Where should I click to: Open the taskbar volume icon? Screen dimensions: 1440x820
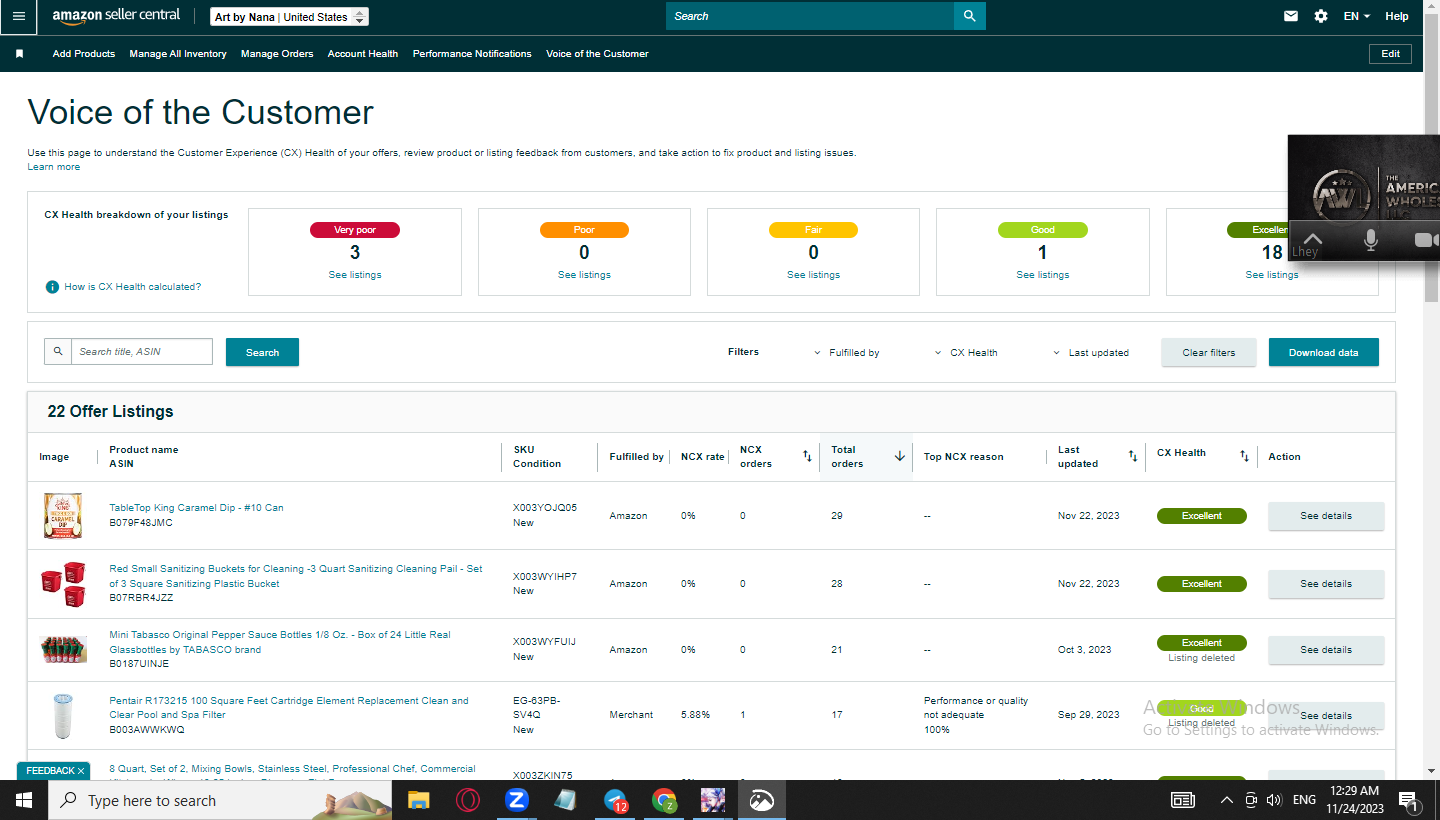pos(1274,800)
